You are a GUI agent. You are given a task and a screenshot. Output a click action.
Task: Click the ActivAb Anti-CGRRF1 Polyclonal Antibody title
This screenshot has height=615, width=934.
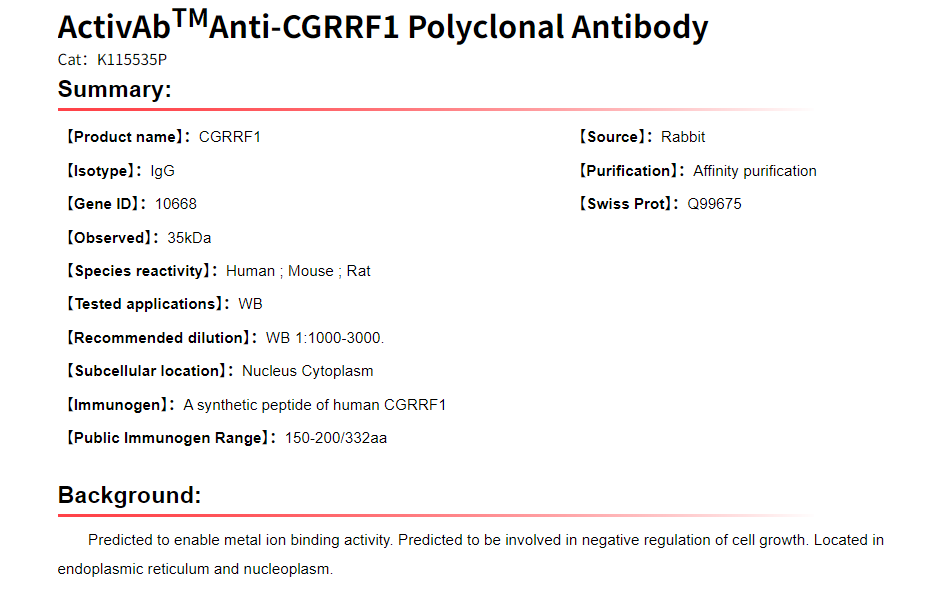pos(382,26)
